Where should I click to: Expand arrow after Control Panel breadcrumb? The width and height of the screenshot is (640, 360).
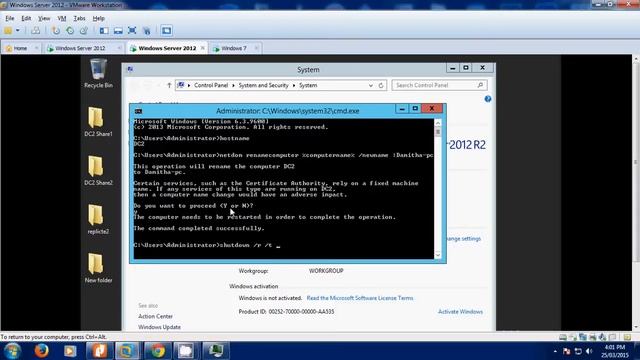[x=233, y=85]
